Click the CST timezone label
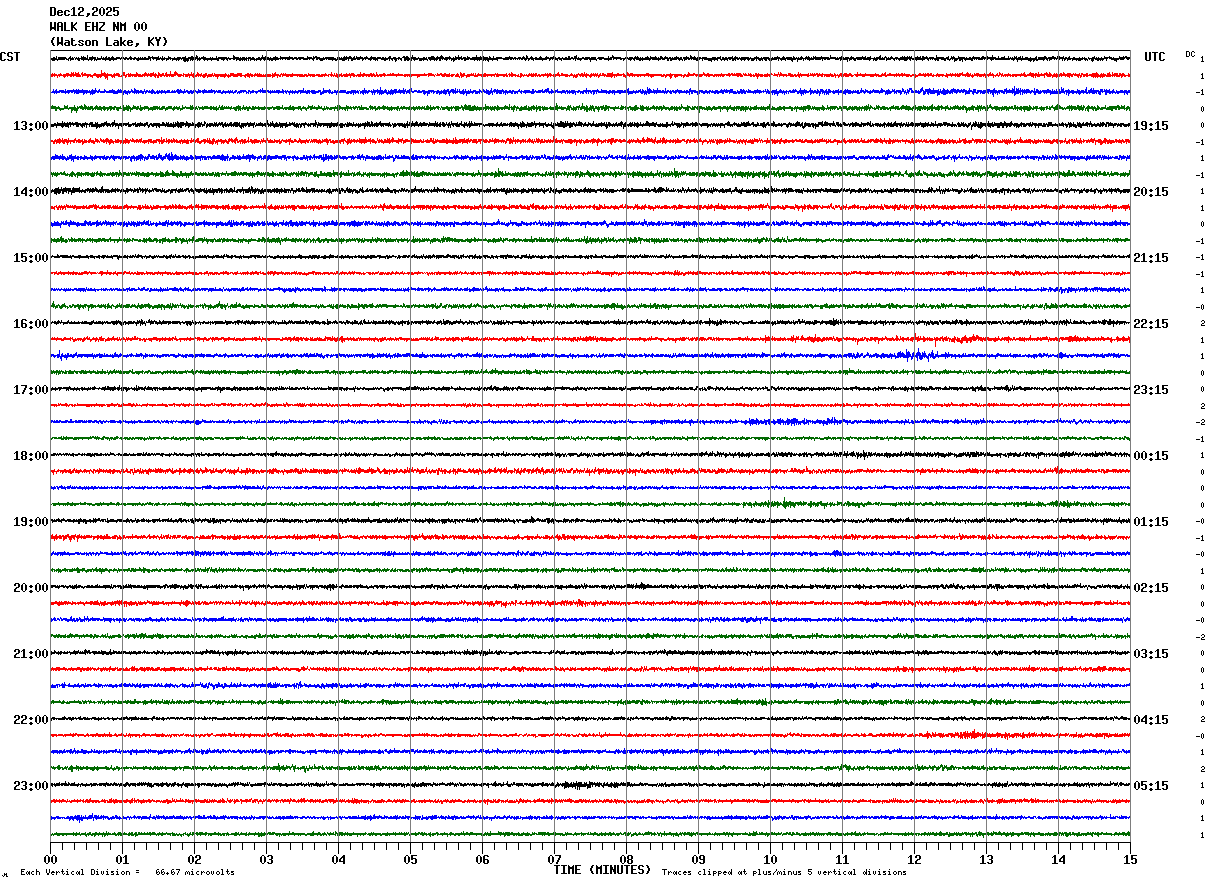The height and width of the screenshot is (886, 1210). tap(10, 57)
